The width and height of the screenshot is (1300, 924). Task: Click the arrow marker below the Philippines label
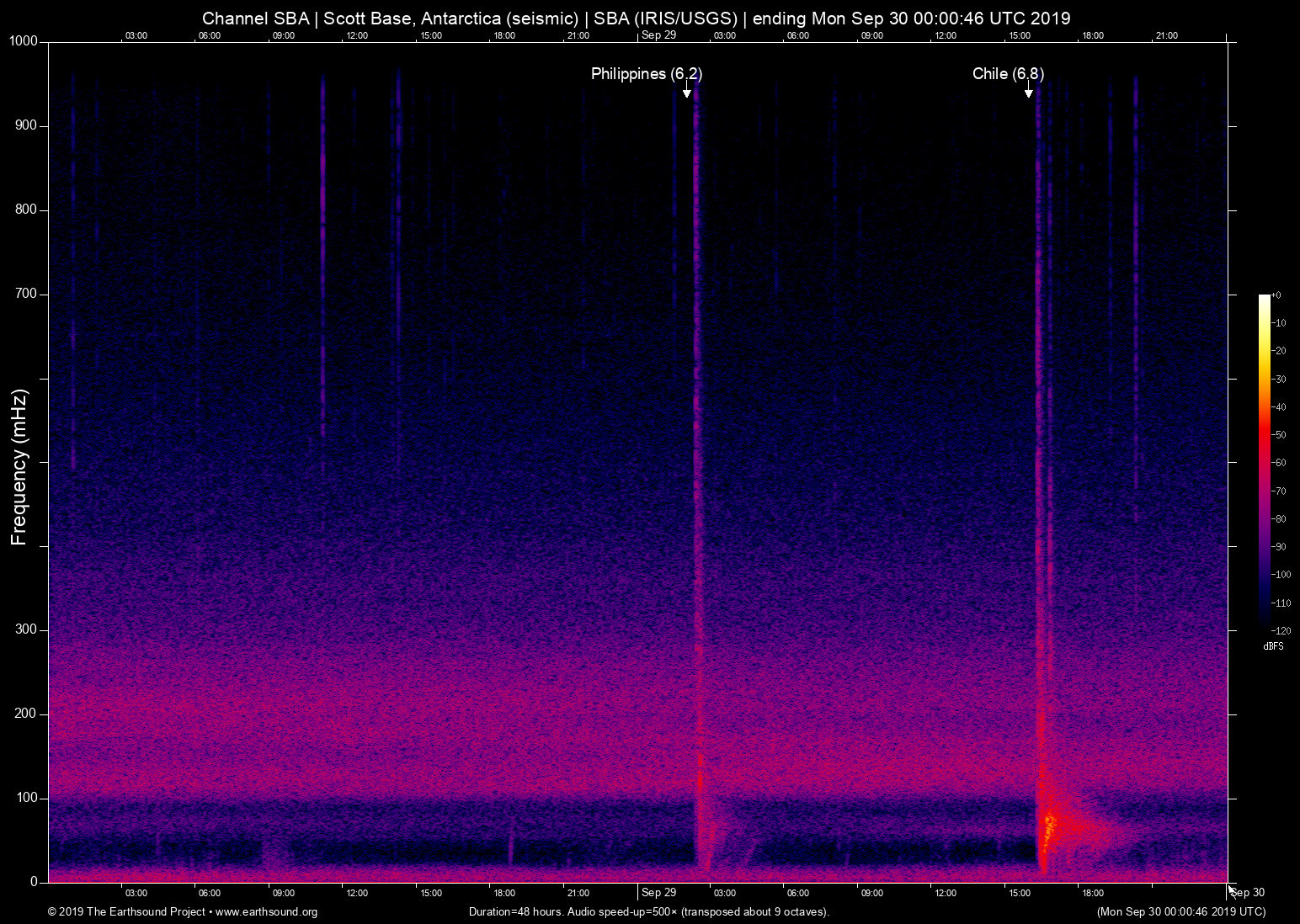[686, 90]
